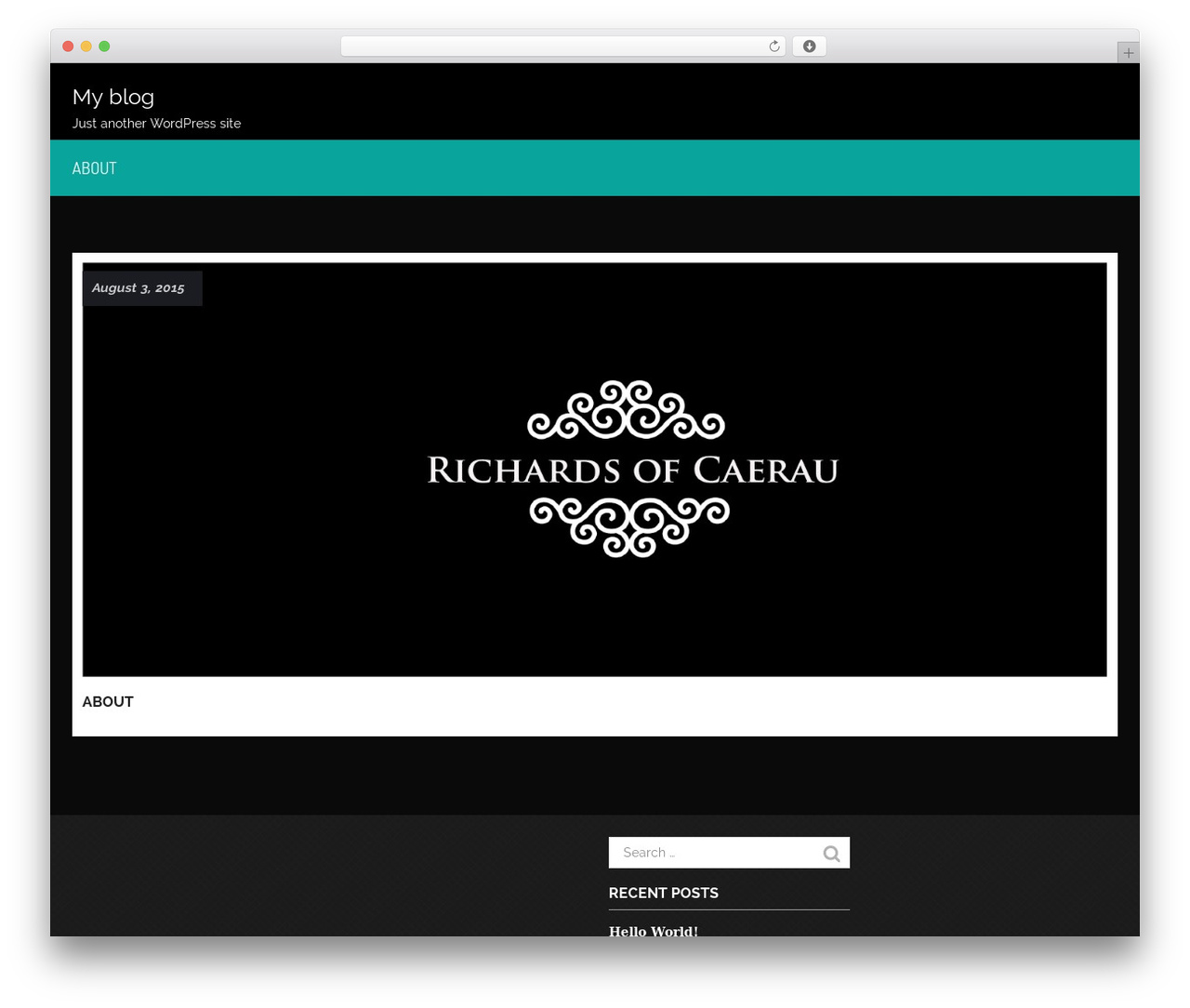1190x1008 pixels.
Task: Click the browser reload icon
Action: click(774, 46)
